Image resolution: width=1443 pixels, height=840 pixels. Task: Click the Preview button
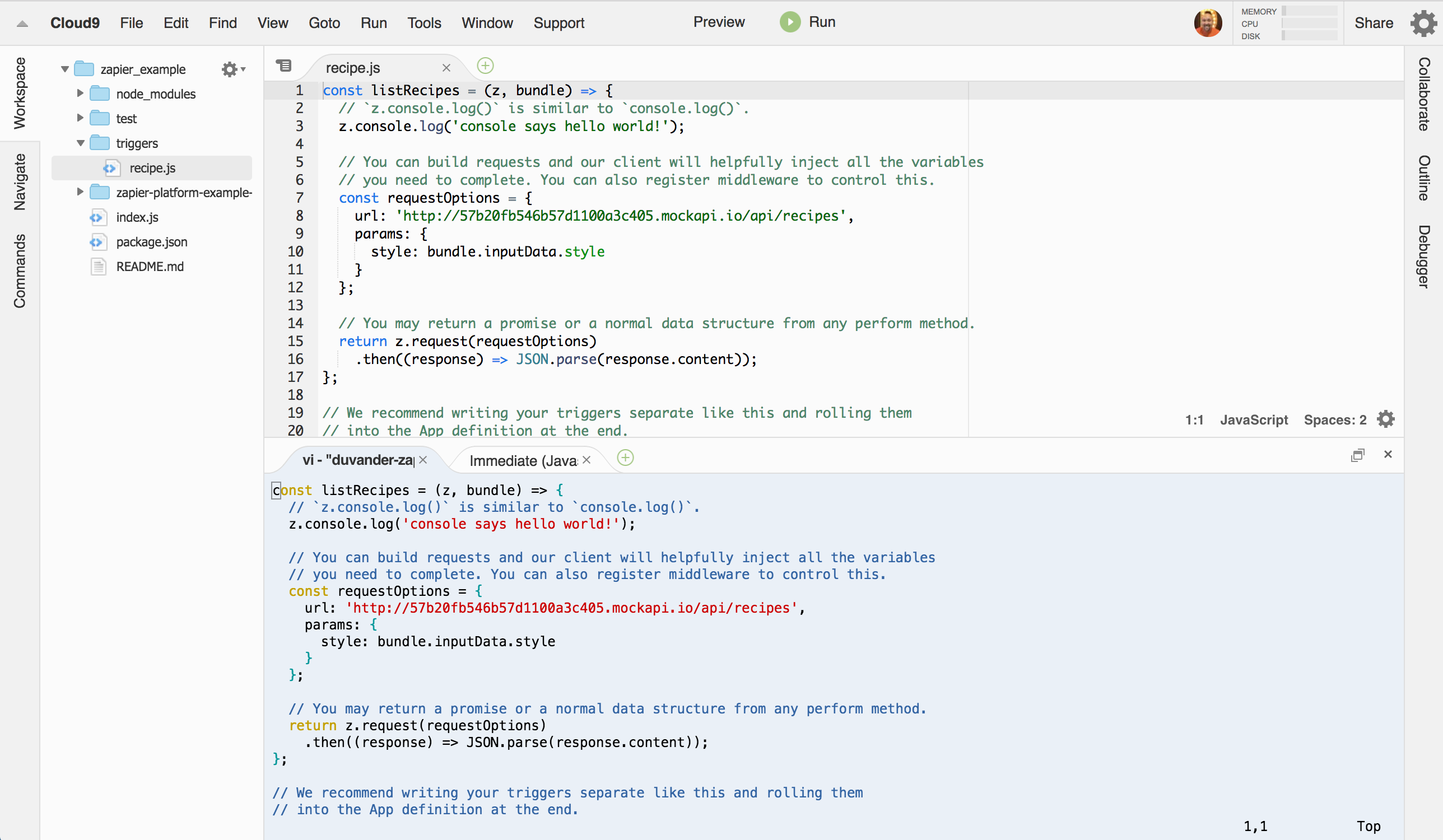[x=719, y=22]
